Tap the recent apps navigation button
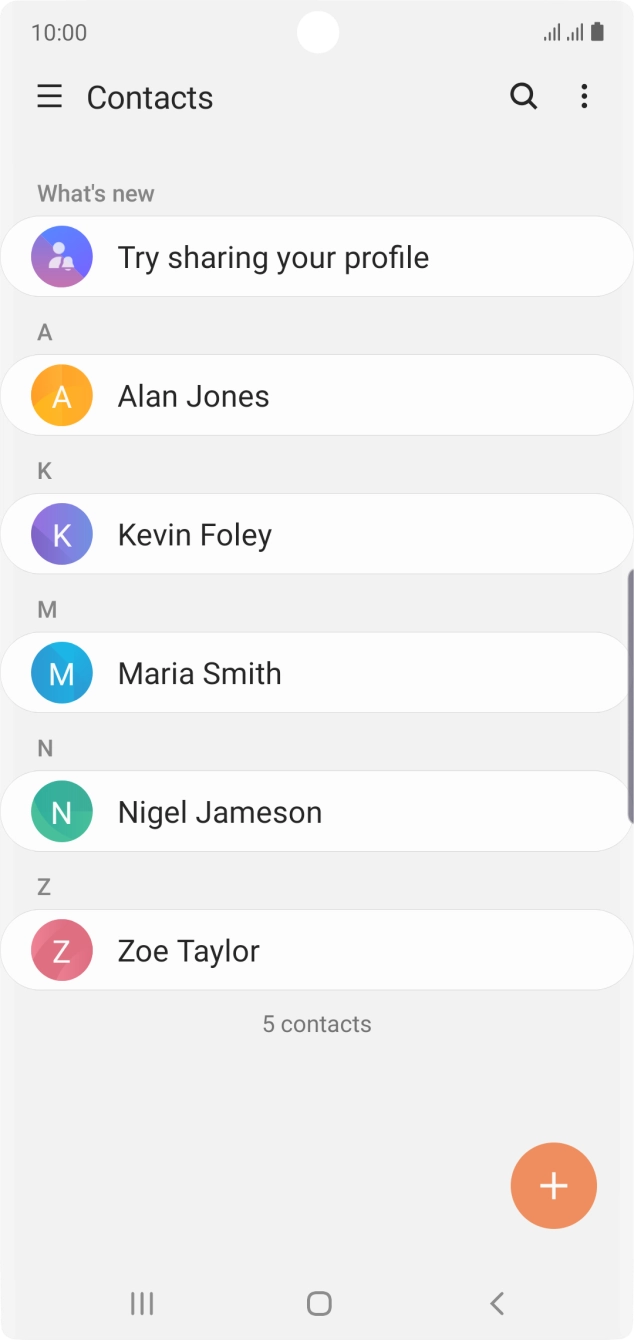Screen dimensions: 634x1340 pos(142,1303)
